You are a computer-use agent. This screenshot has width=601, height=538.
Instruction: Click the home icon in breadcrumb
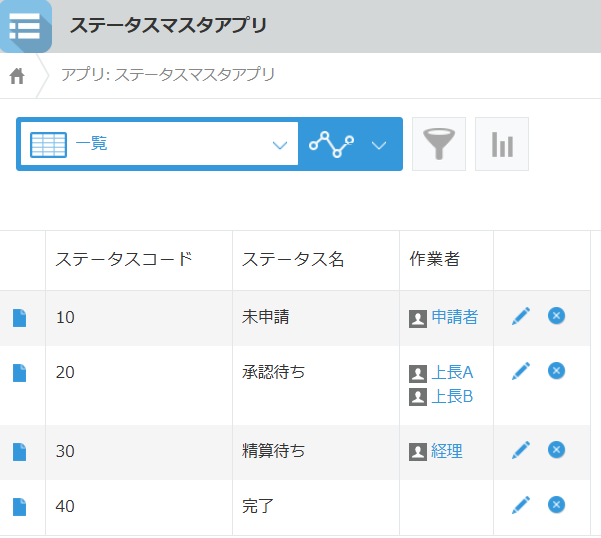point(17,76)
